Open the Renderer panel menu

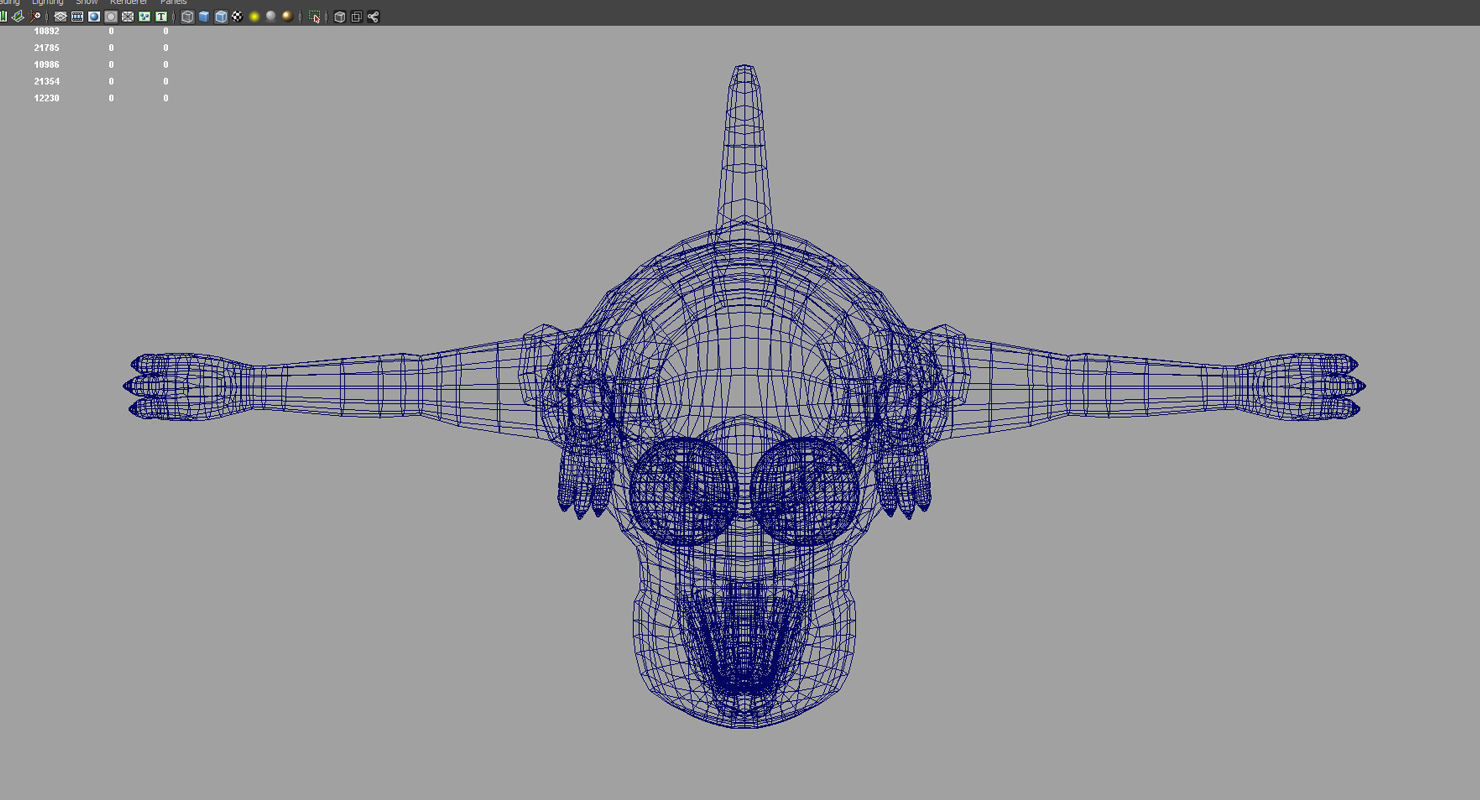tap(129, 3)
